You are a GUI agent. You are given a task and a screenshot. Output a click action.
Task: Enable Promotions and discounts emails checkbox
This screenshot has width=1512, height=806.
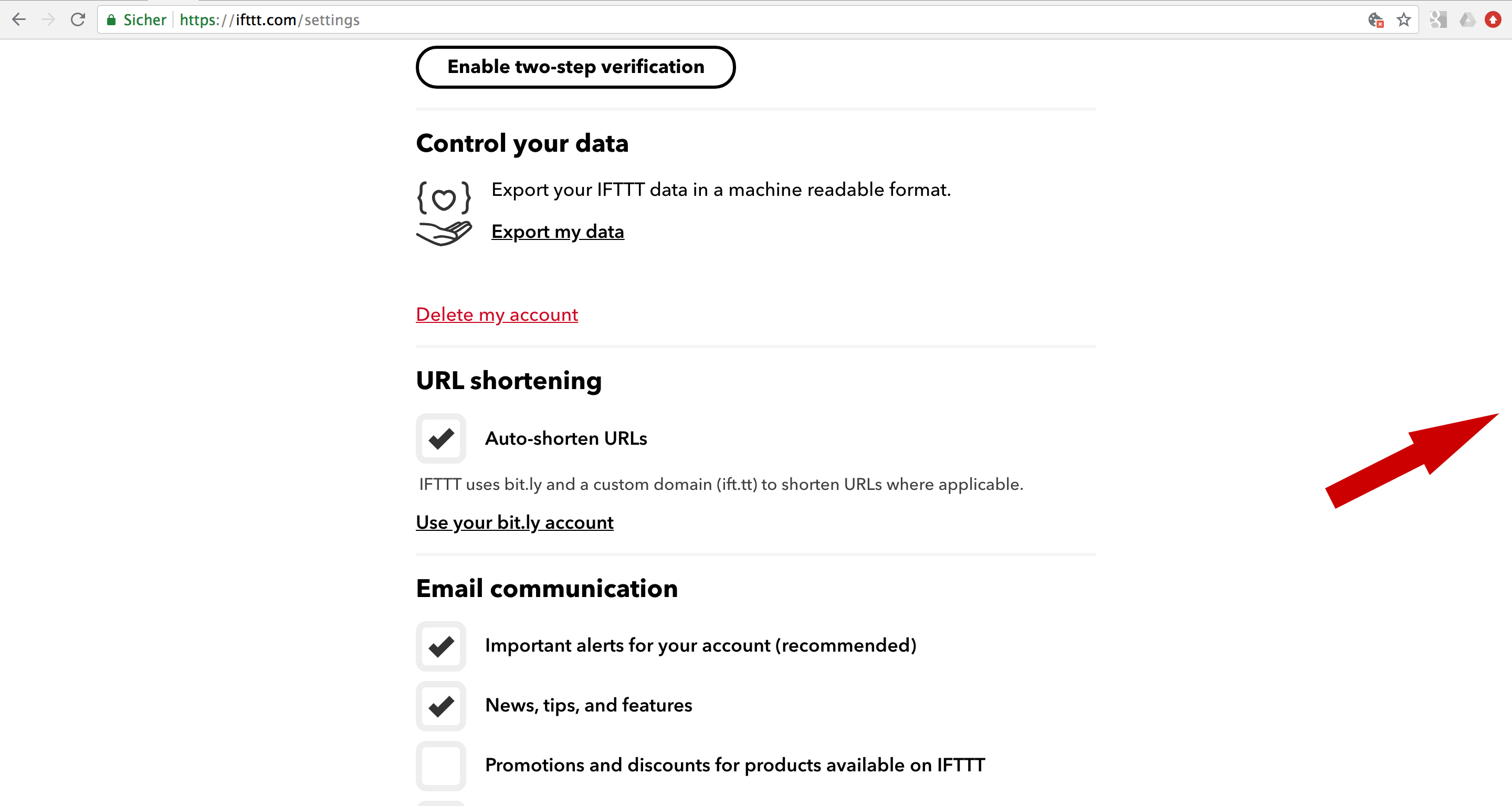tap(441, 766)
